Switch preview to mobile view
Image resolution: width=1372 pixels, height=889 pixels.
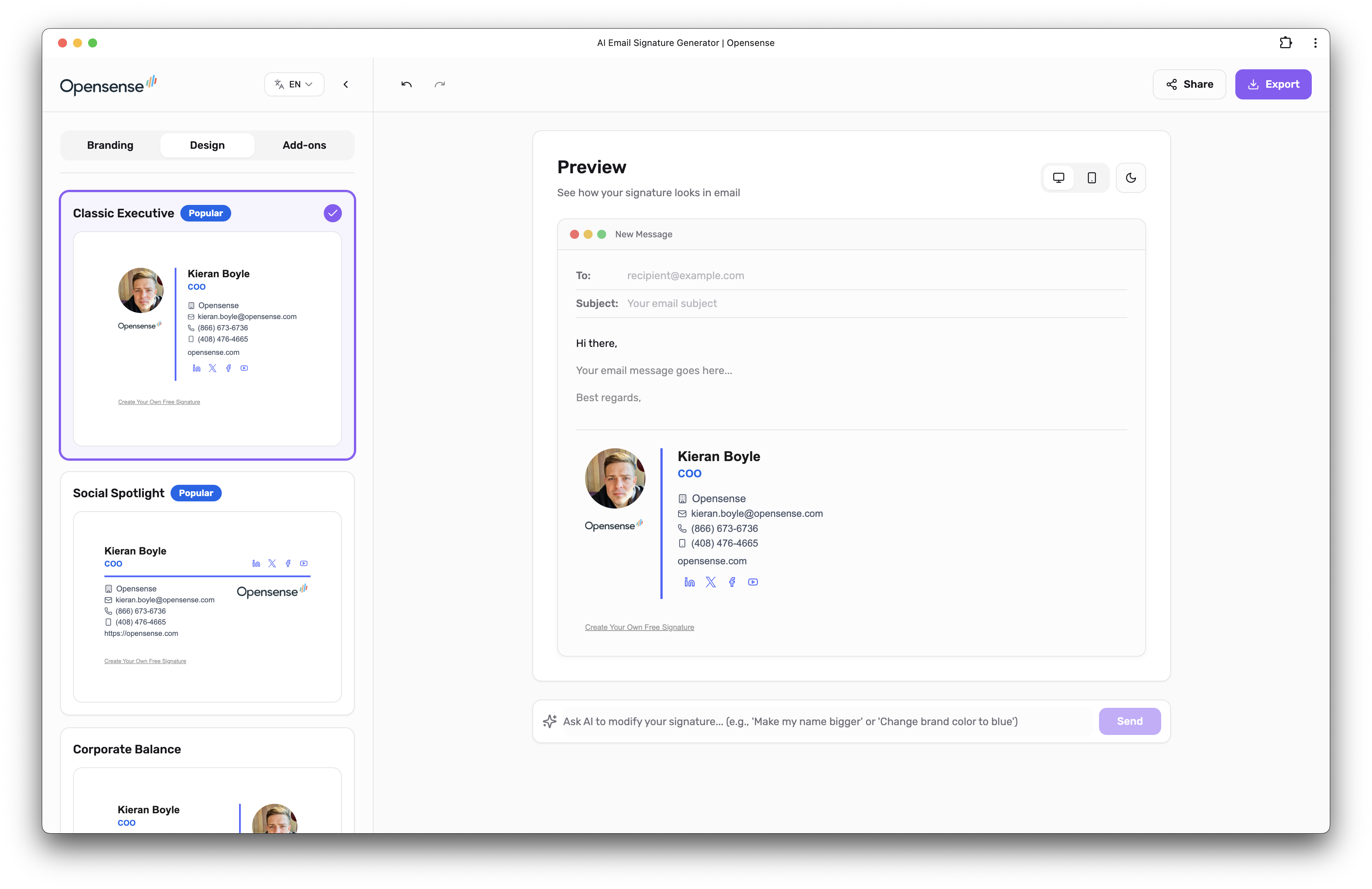[x=1092, y=178]
